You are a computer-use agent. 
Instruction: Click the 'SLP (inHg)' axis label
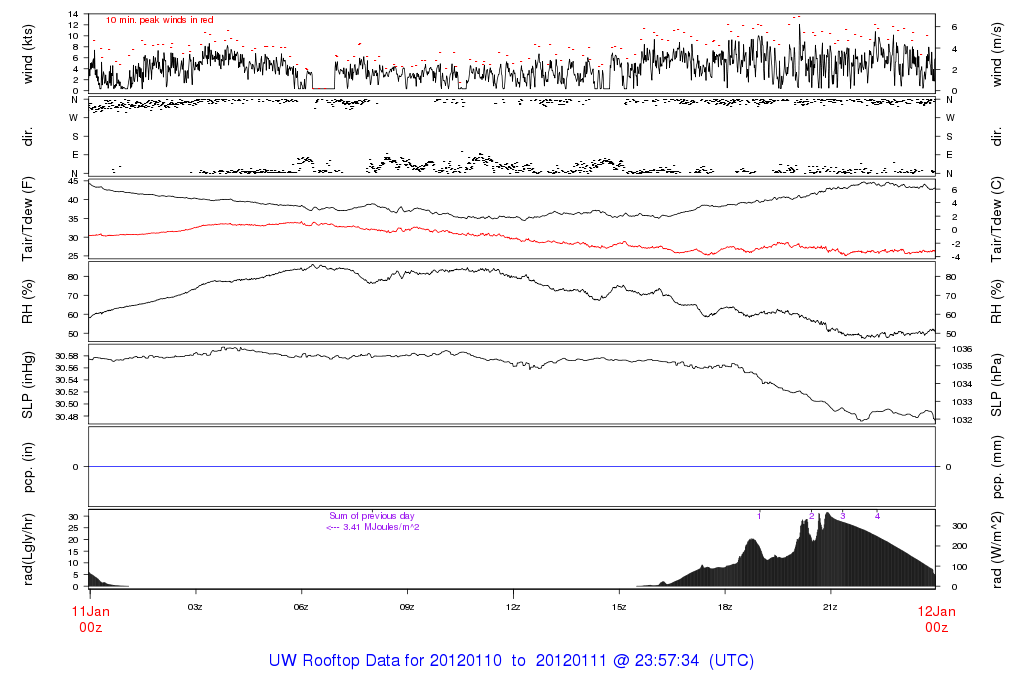tap(28, 384)
